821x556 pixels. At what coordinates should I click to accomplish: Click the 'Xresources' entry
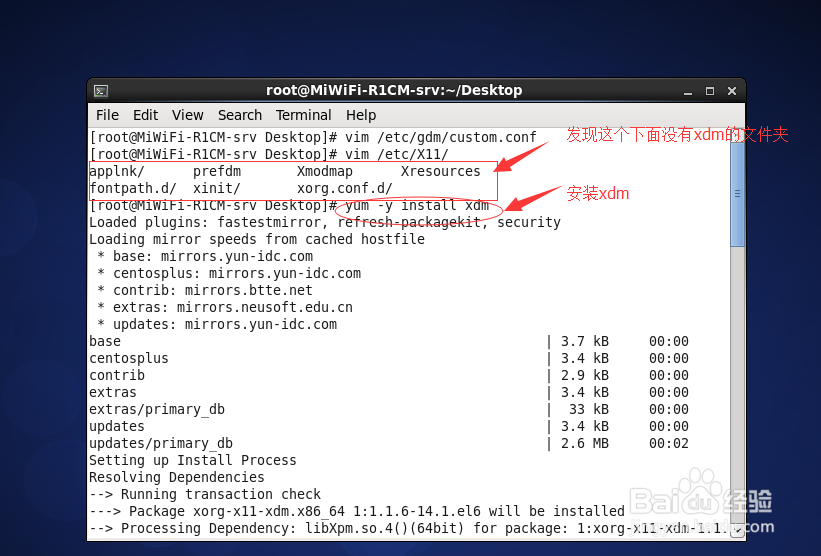[440, 171]
